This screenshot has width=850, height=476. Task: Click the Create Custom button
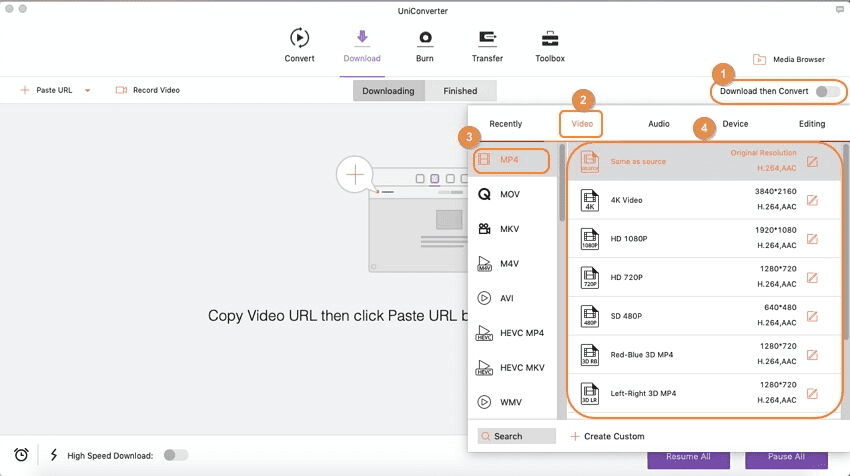click(x=608, y=436)
